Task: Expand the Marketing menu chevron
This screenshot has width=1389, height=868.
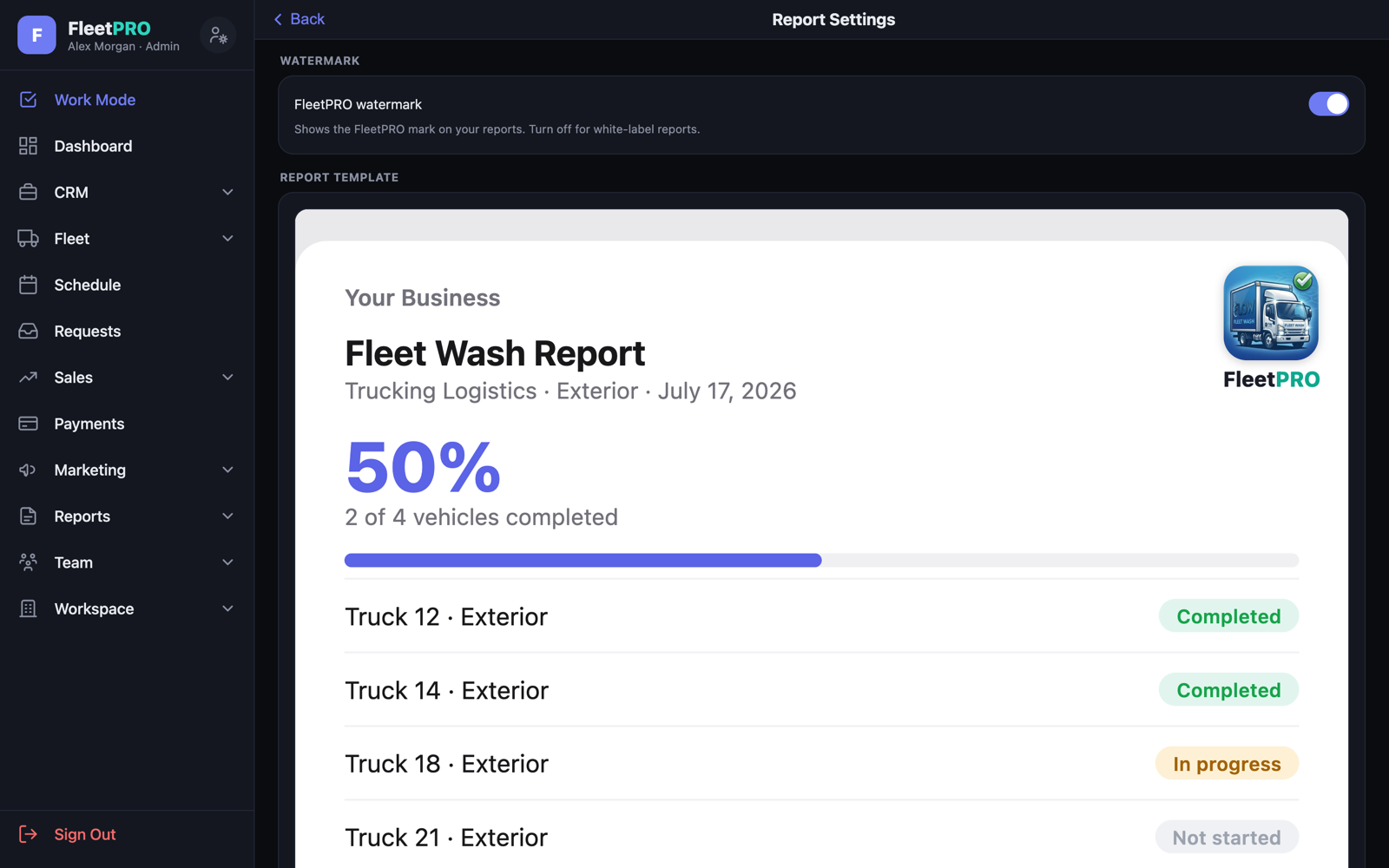Action: point(227,470)
